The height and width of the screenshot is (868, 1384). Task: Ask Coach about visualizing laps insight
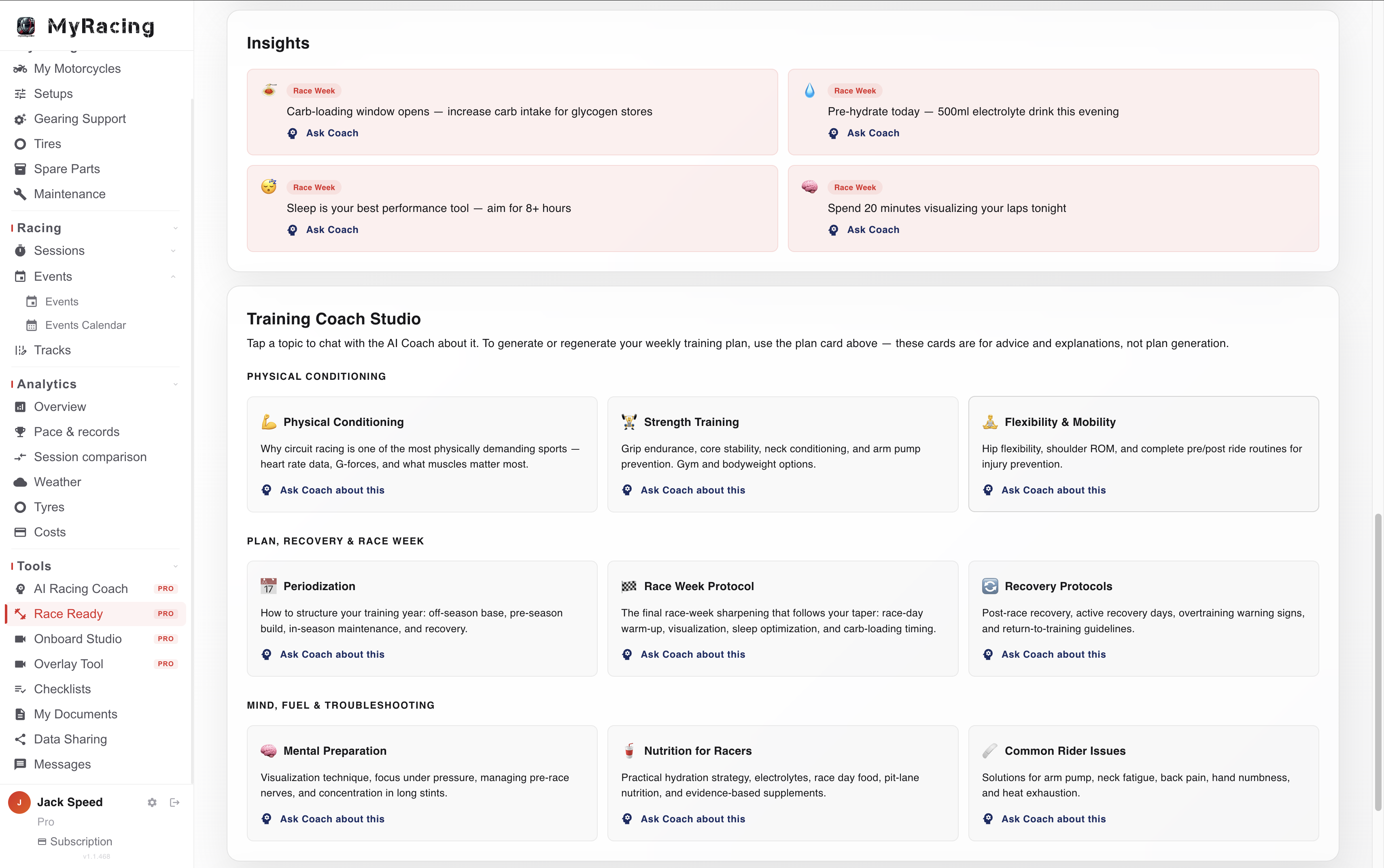(x=864, y=230)
